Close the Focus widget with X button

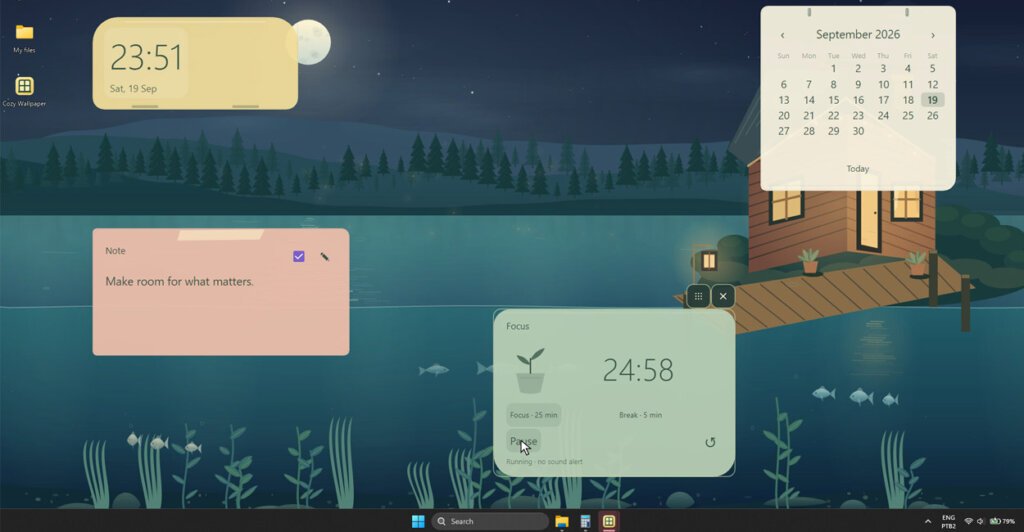pos(723,296)
